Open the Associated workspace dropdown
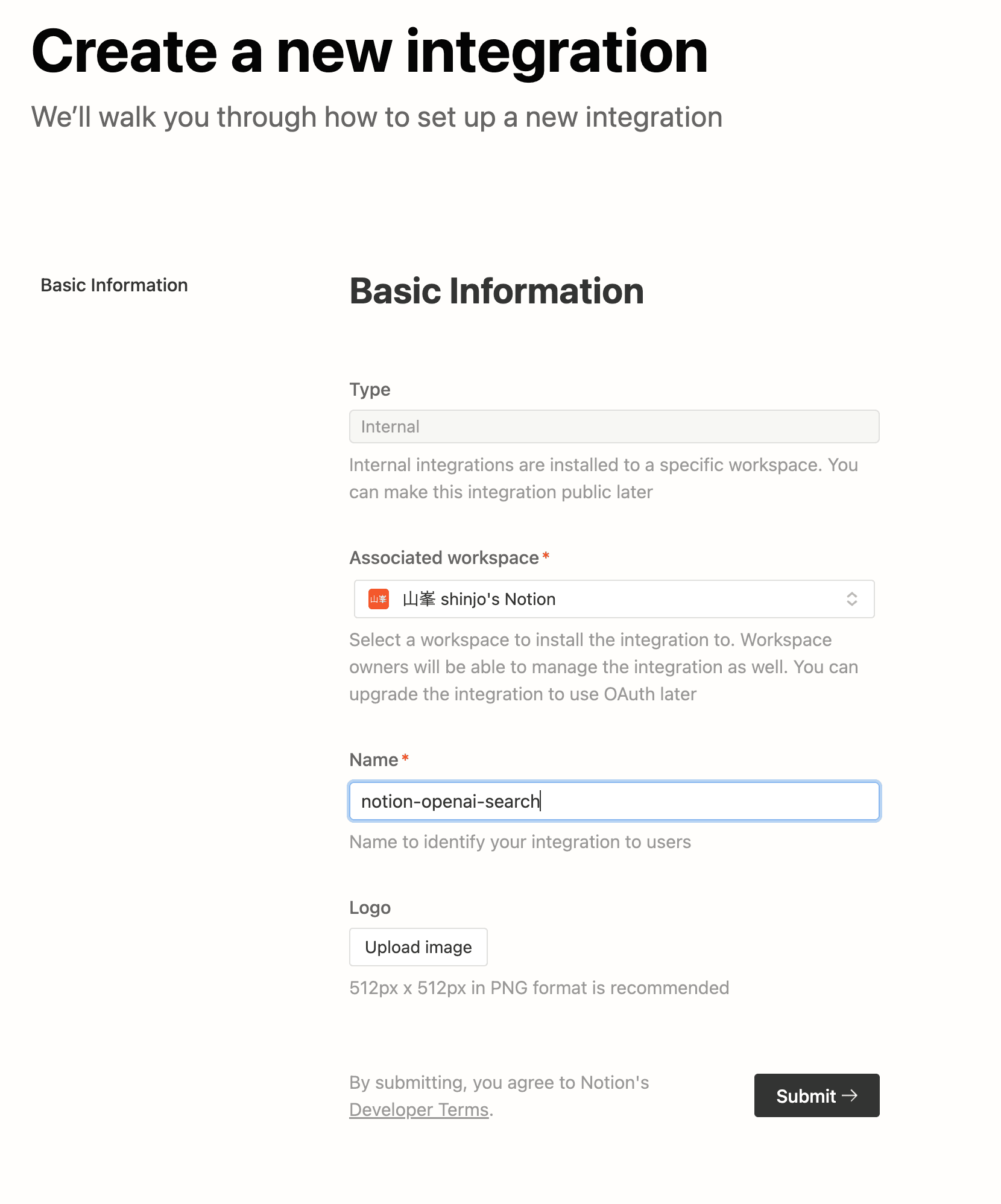1001x1204 pixels. (614, 599)
